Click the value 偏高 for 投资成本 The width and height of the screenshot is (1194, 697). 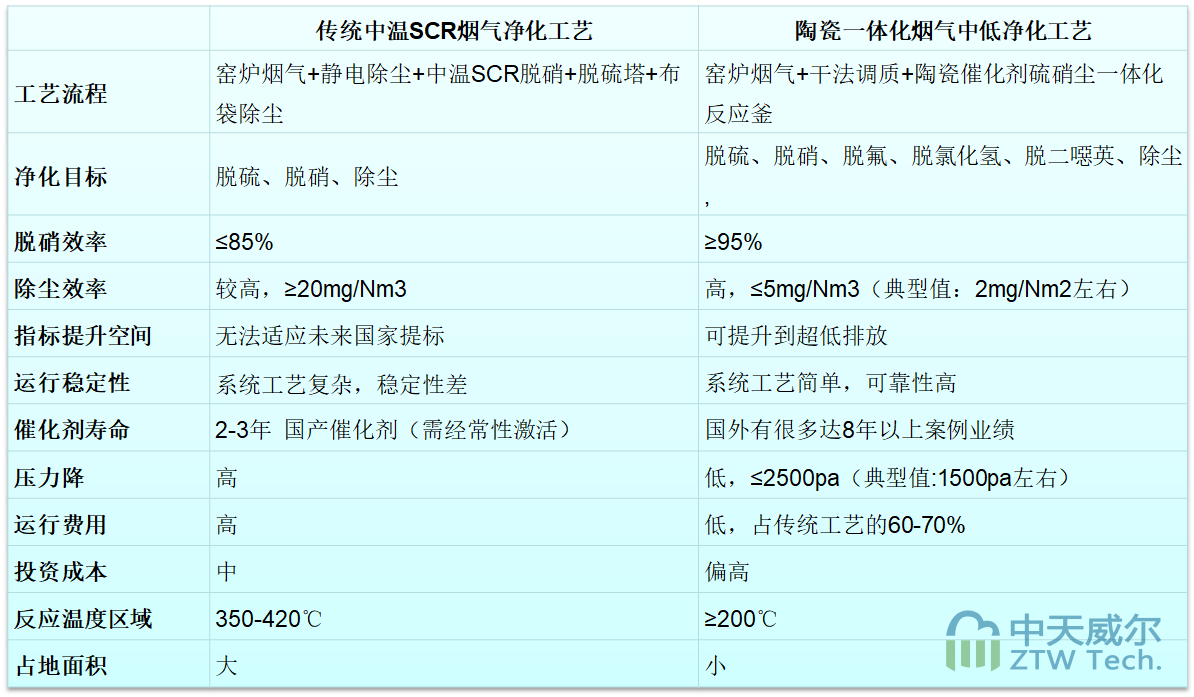[x=726, y=571]
